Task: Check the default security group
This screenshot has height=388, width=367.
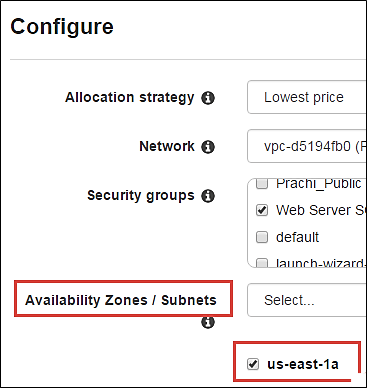Action: click(262, 237)
